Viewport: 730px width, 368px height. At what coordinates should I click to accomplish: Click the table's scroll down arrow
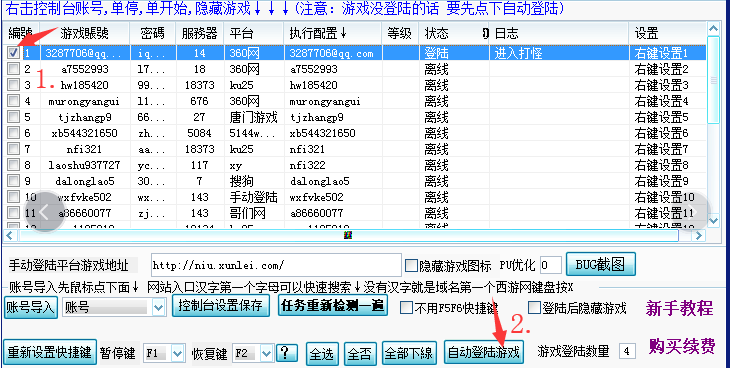pos(713,220)
